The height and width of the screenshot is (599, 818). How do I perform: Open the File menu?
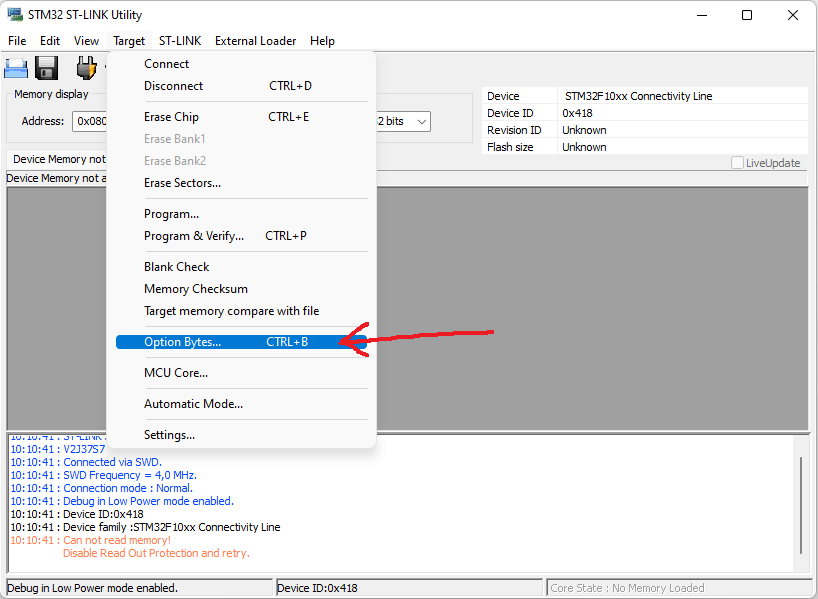tap(17, 41)
